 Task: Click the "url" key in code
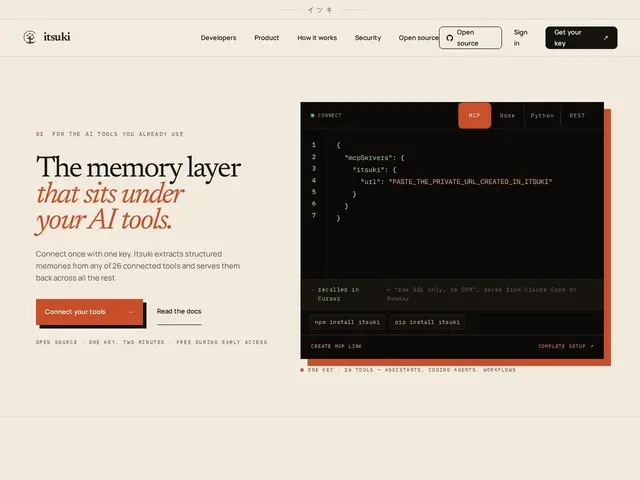[370, 182]
